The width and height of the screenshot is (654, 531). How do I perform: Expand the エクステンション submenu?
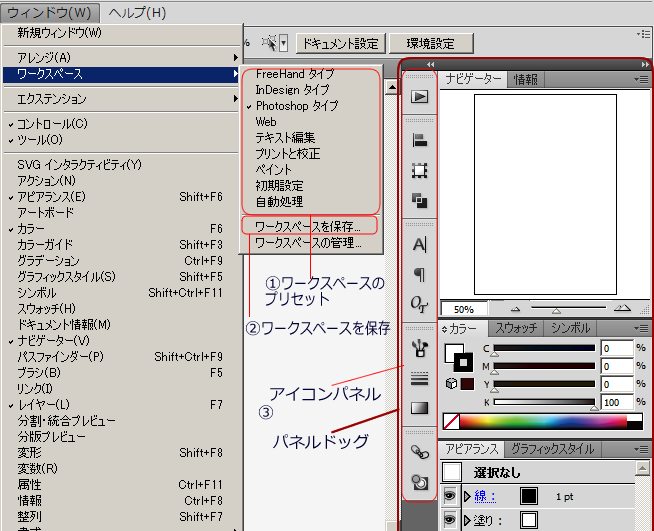pos(121,99)
